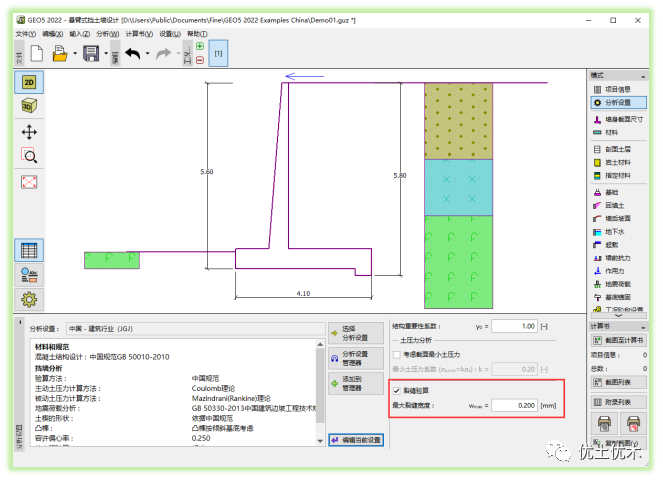The height and width of the screenshot is (481, 663).
Task: Open 项目信息 in the mode list
Action: coord(618,89)
